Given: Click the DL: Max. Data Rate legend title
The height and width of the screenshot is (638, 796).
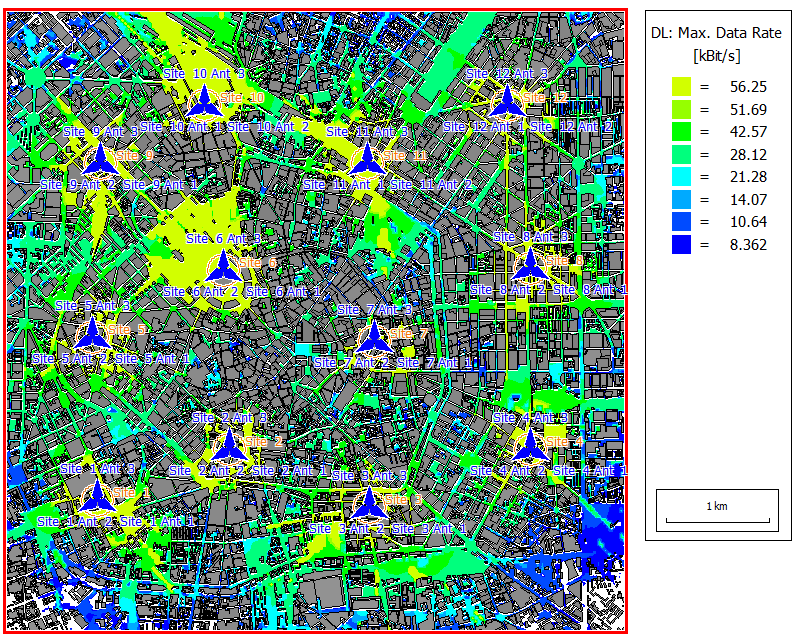Looking at the screenshot, I should [x=716, y=33].
